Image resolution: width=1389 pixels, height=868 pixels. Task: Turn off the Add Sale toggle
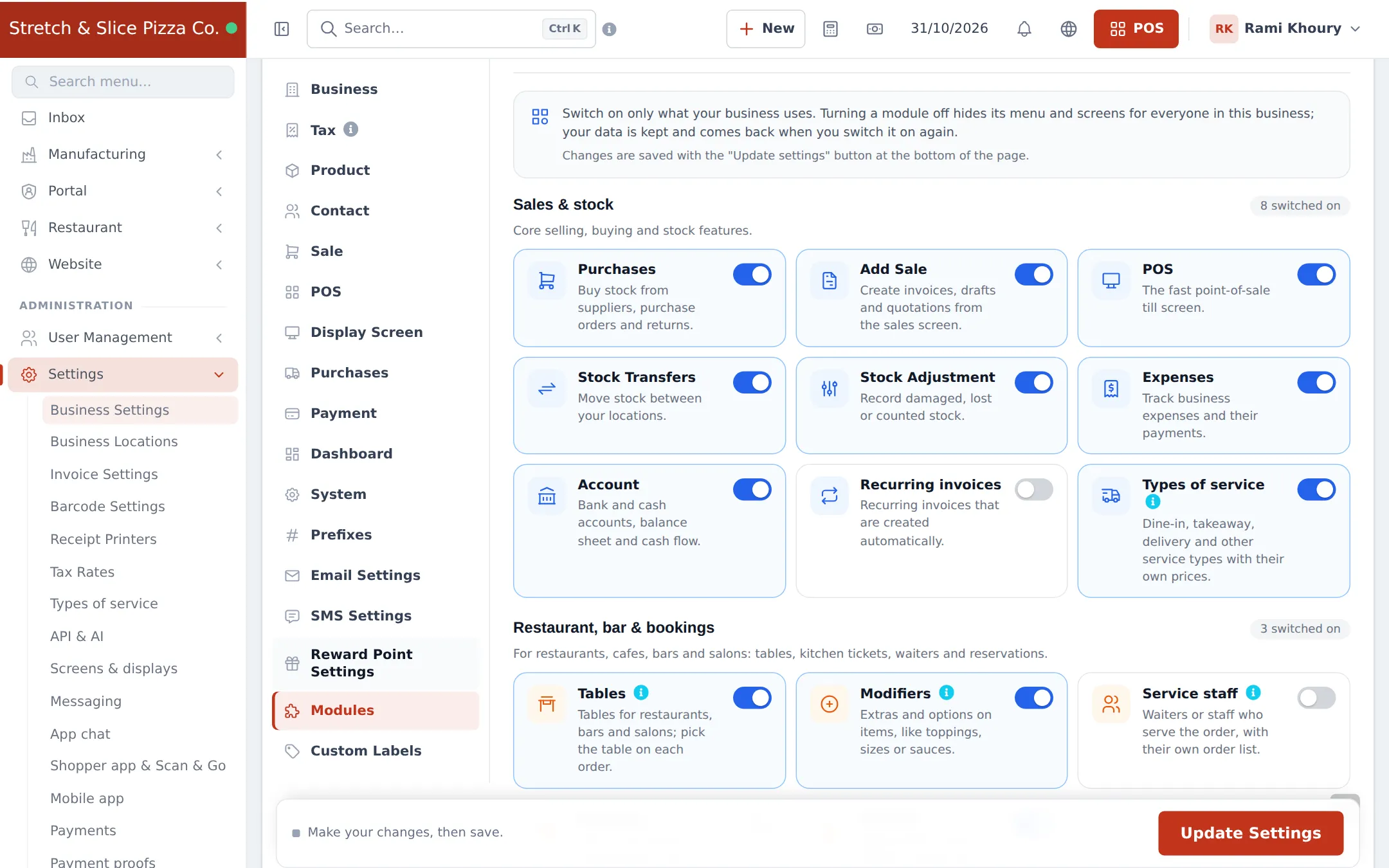[x=1034, y=275]
